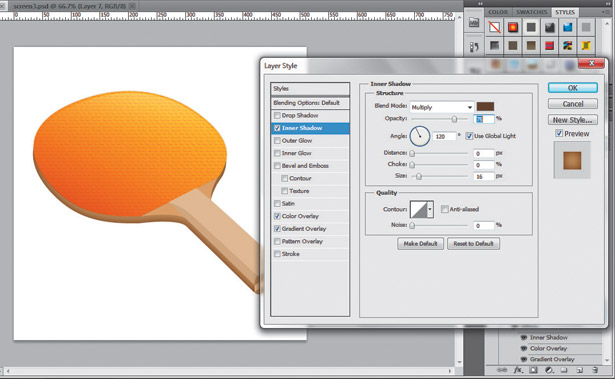Screen dimensions: 615x379
Task: Click the New Style button
Action: coord(573,120)
